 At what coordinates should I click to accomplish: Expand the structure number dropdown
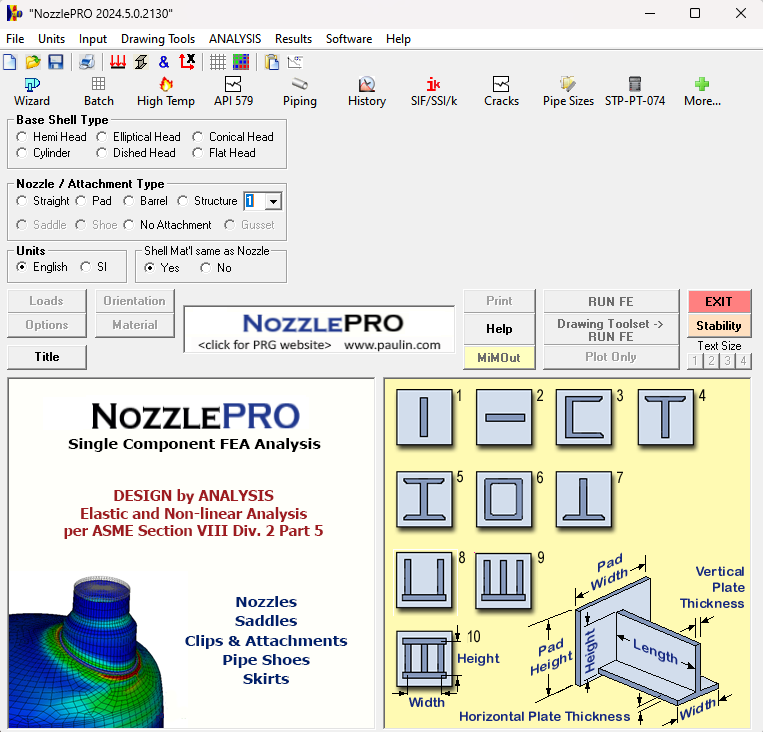pos(273,201)
